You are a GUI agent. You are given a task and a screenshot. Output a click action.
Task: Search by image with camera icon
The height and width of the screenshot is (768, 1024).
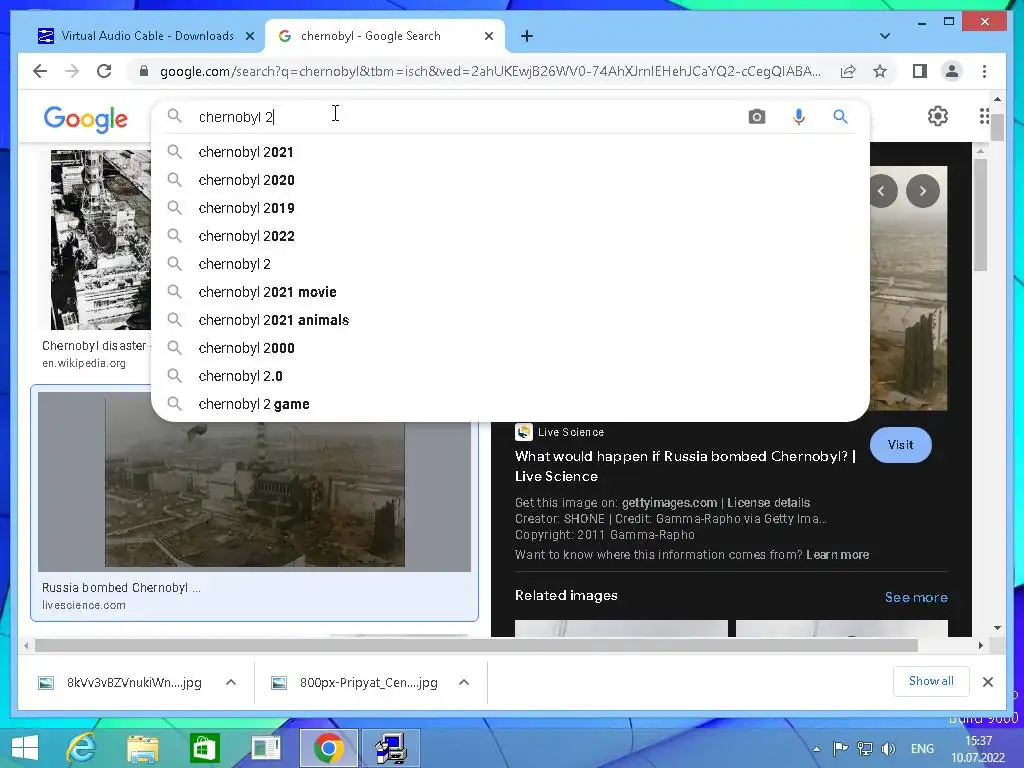click(756, 117)
